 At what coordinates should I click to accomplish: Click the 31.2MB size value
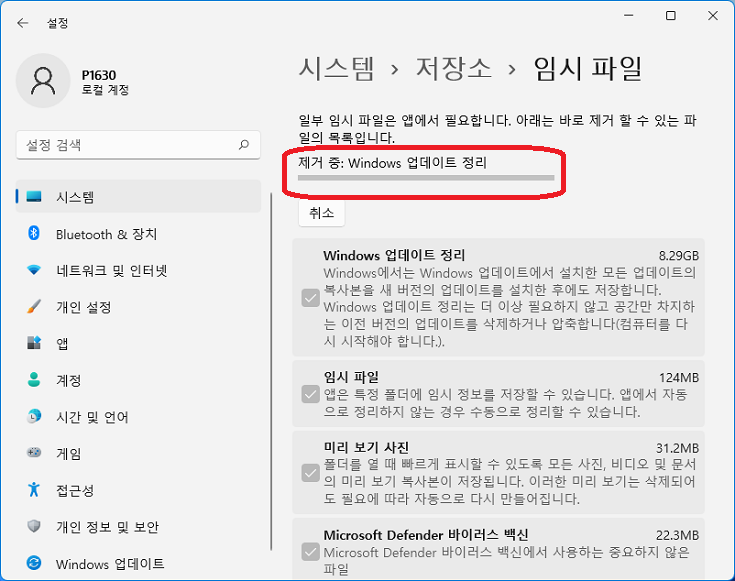(677, 448)
